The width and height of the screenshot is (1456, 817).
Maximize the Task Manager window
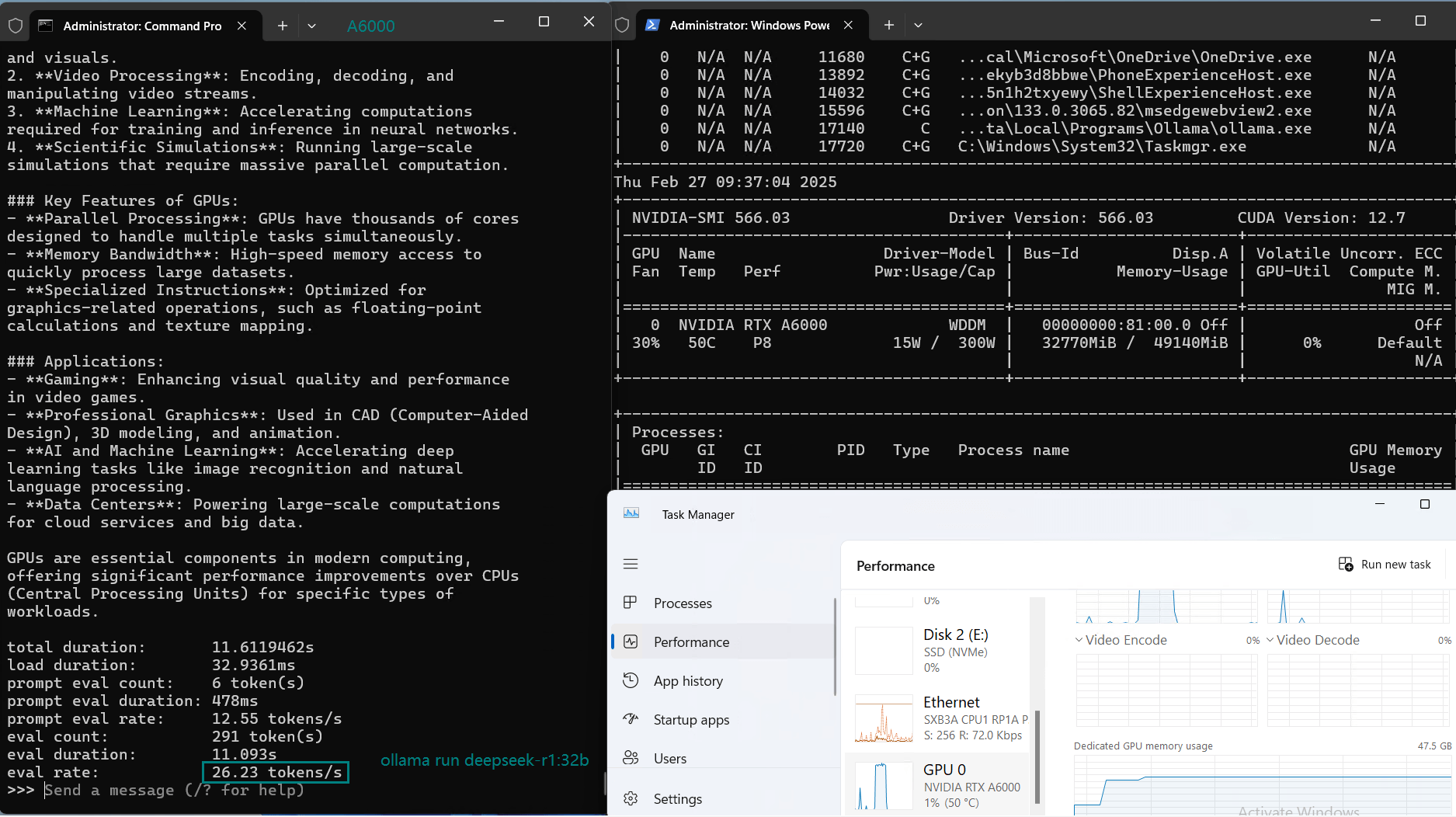click(1424, 504)
